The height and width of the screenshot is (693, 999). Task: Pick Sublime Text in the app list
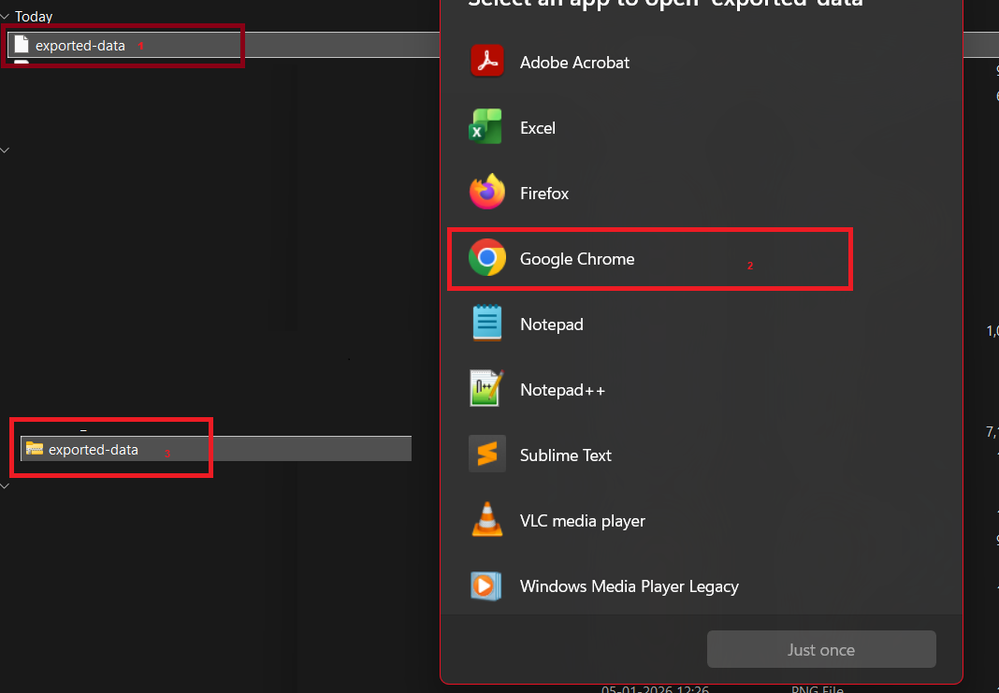coord(701,455)
